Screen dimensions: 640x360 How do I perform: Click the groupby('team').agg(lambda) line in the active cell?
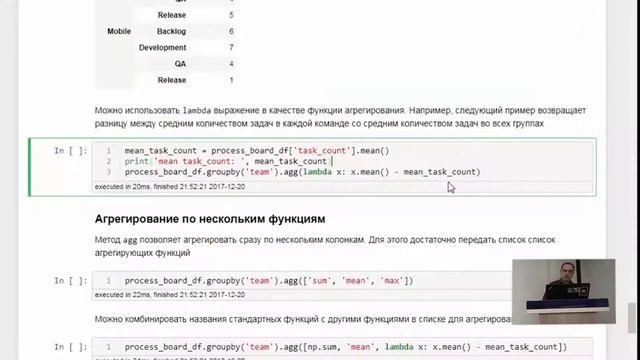(x=302, y=172)
